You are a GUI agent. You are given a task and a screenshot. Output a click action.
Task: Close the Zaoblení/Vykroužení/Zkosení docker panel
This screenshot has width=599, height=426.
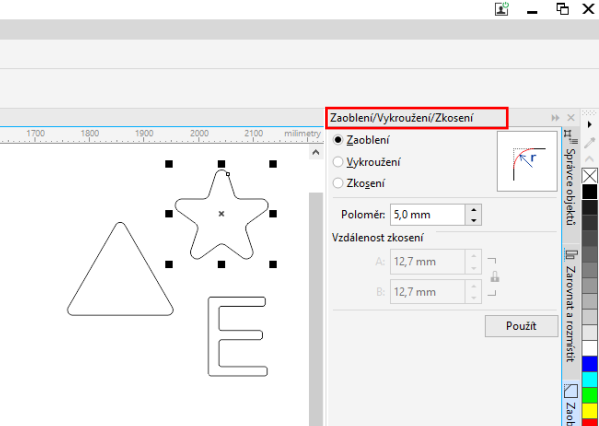[x=571, y=118]
